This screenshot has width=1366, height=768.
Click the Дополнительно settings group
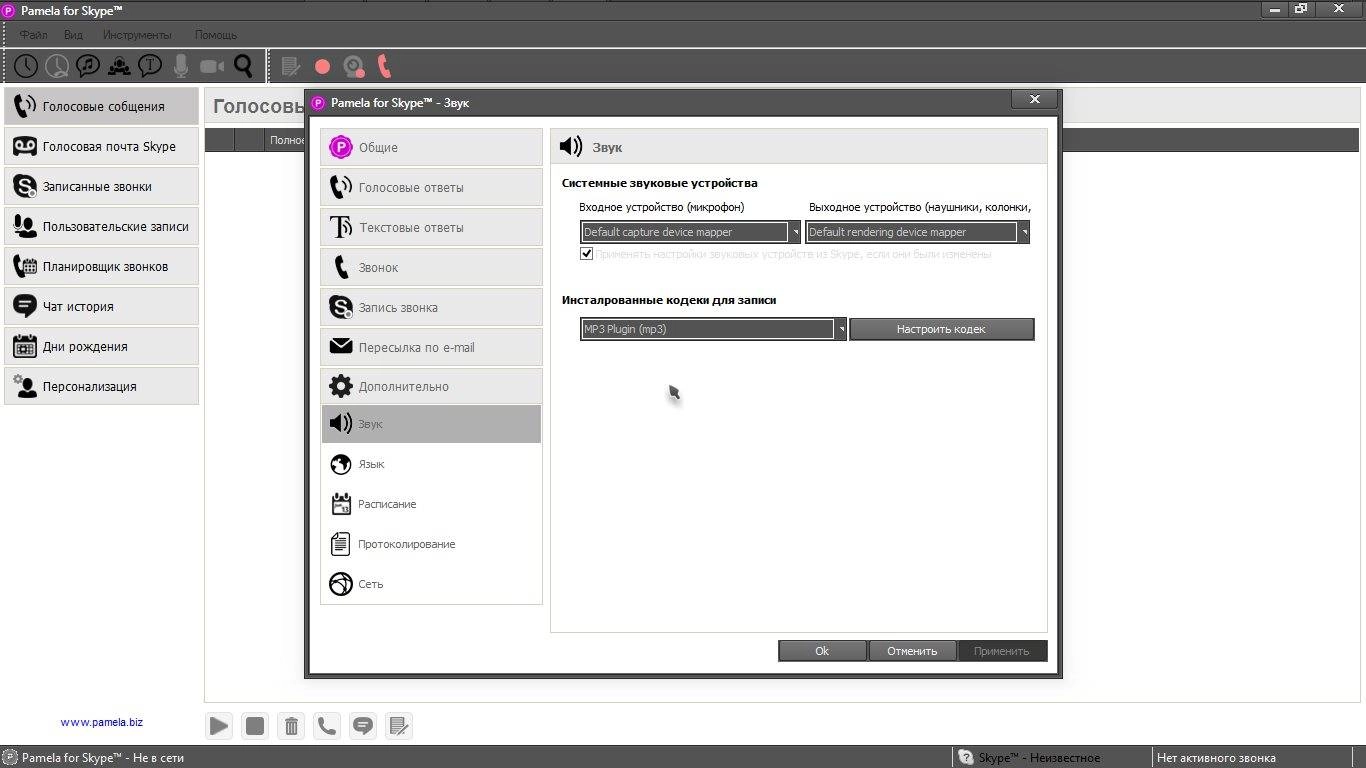[x=431, y=386]
